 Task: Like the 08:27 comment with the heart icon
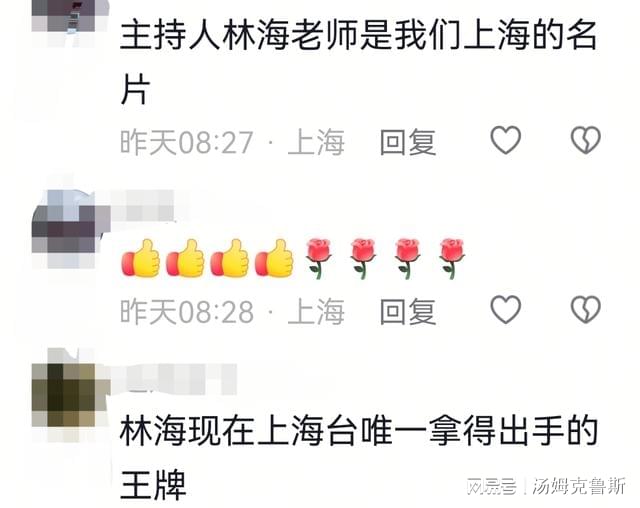point(505,140)
